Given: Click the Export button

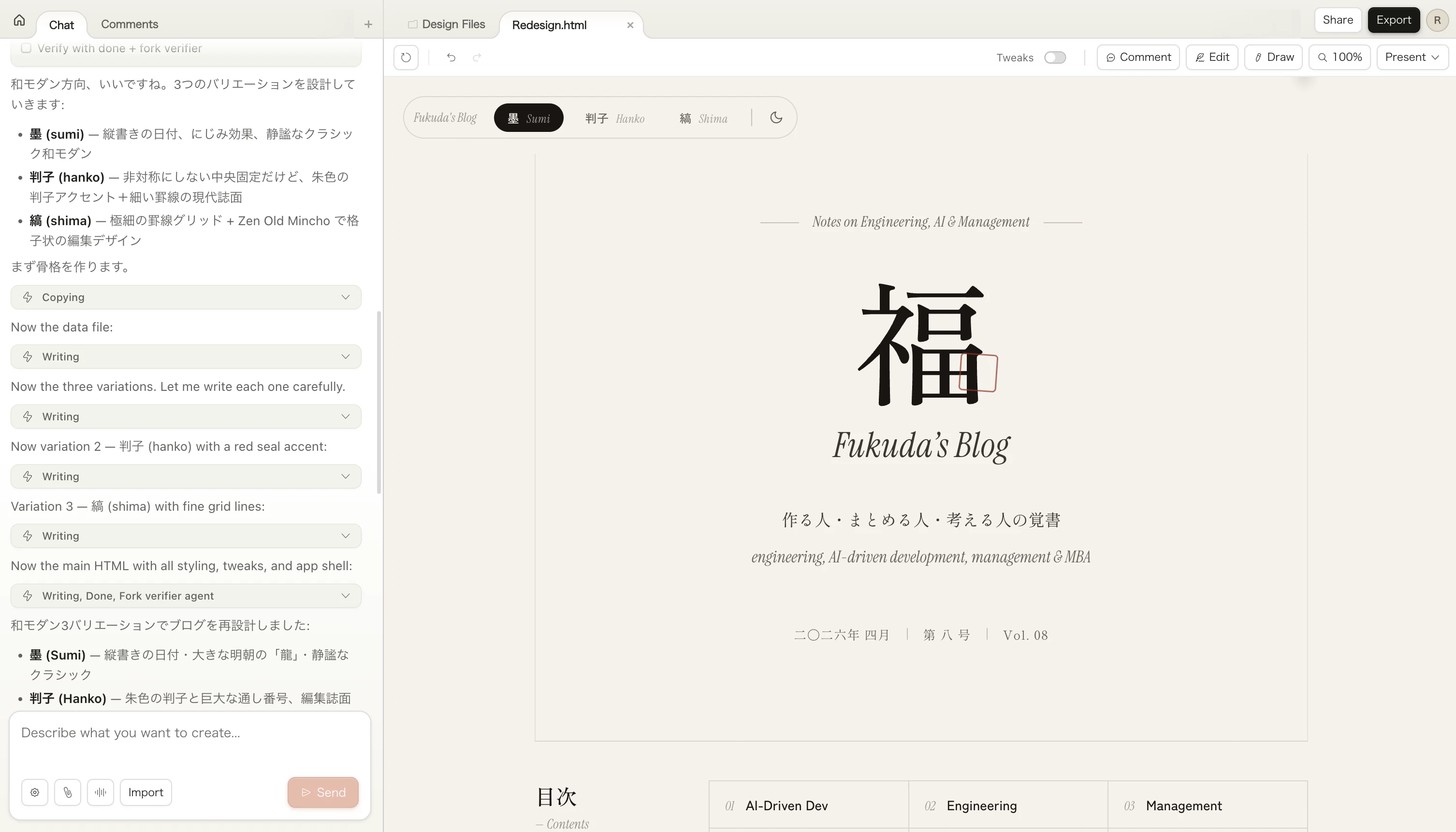Looking at the screenshot, I should 1393,20.
